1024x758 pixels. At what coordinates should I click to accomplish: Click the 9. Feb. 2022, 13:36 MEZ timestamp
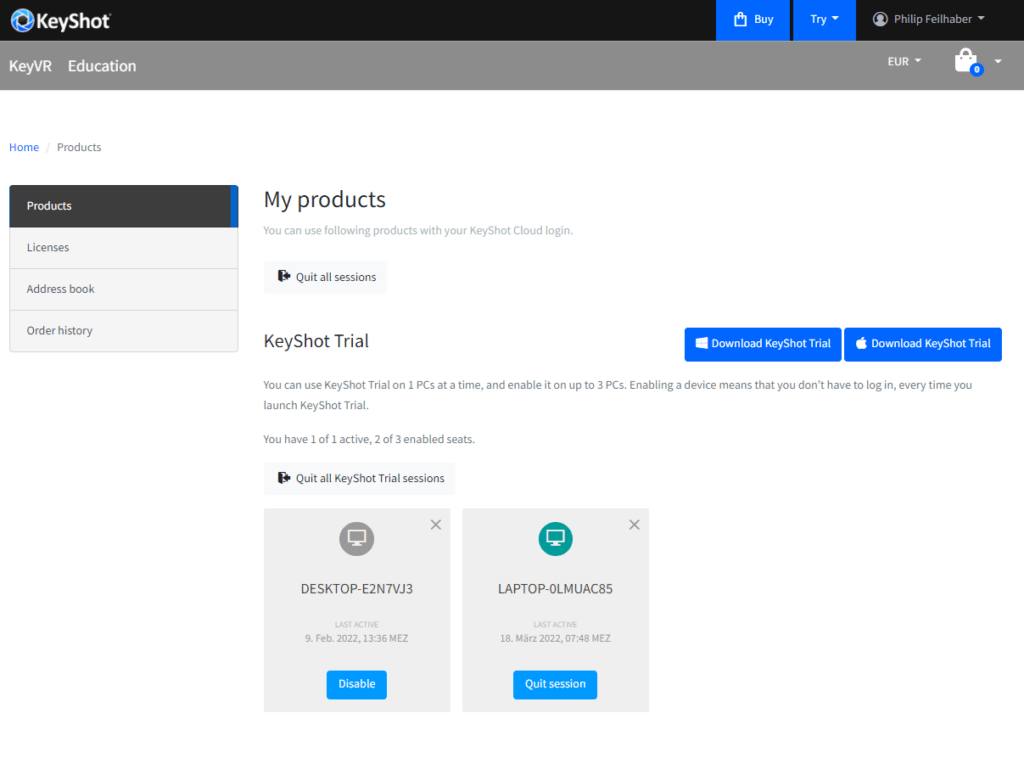click(357, 639)
